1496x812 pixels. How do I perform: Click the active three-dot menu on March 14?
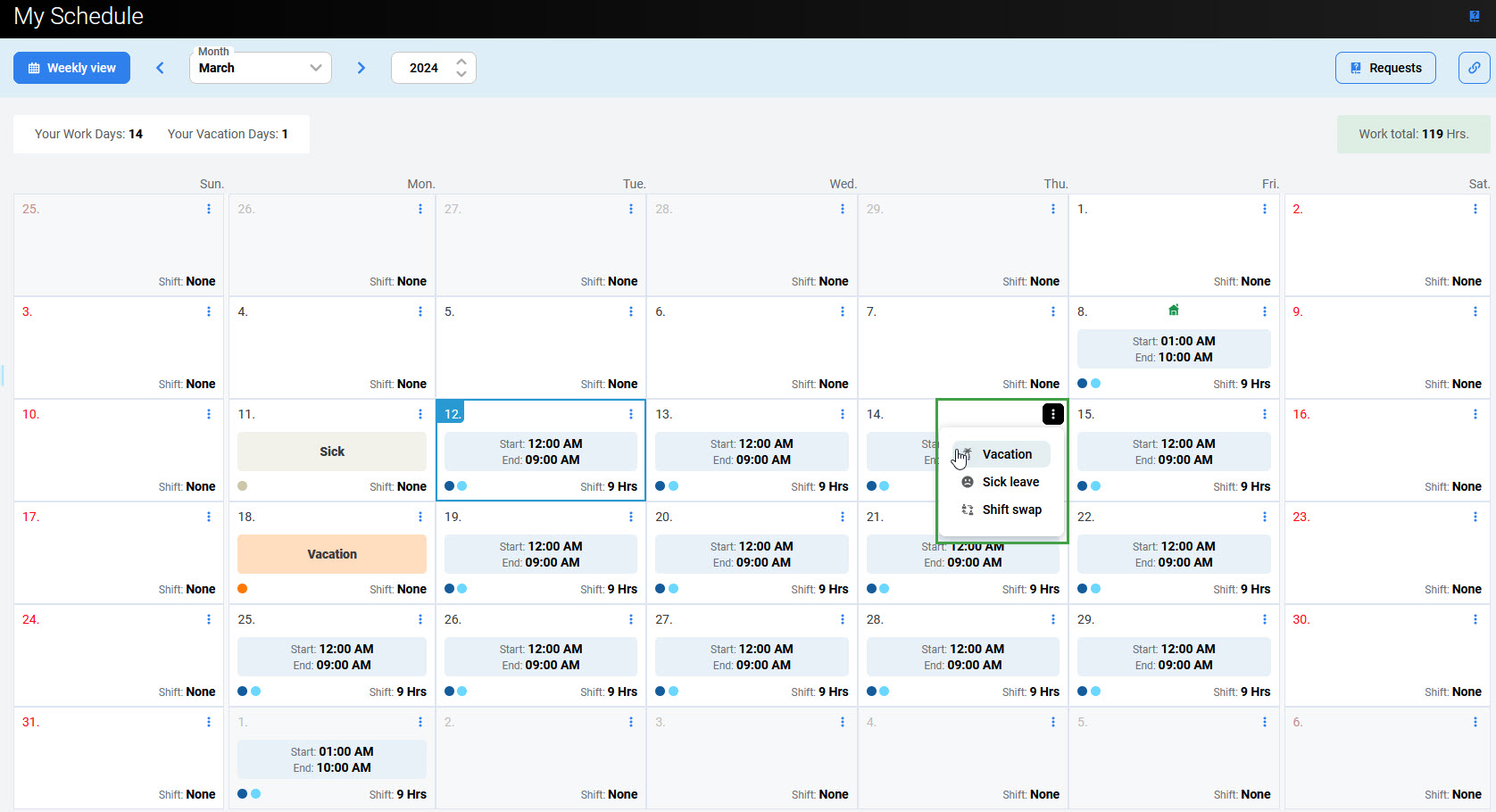click(1053, 414)
